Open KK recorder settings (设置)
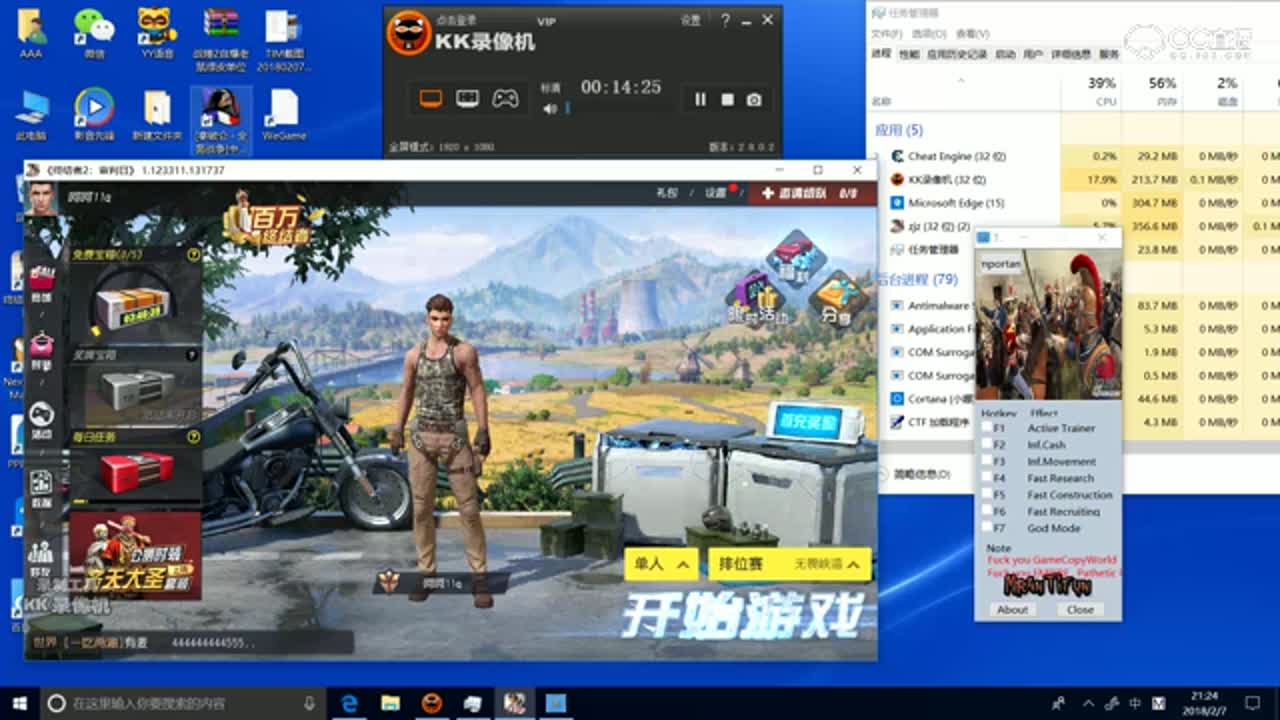The image size is (1280, 720). tap(691, 20)
